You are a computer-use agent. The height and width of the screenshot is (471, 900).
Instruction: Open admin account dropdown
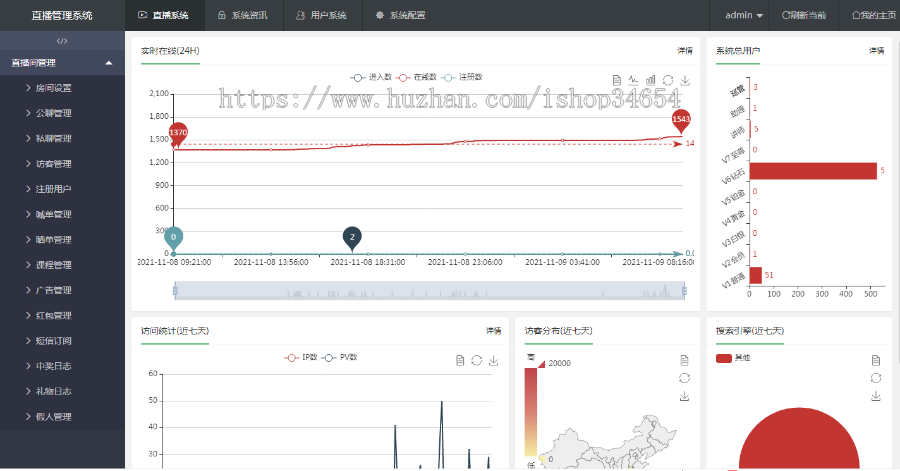coord(744,15)
